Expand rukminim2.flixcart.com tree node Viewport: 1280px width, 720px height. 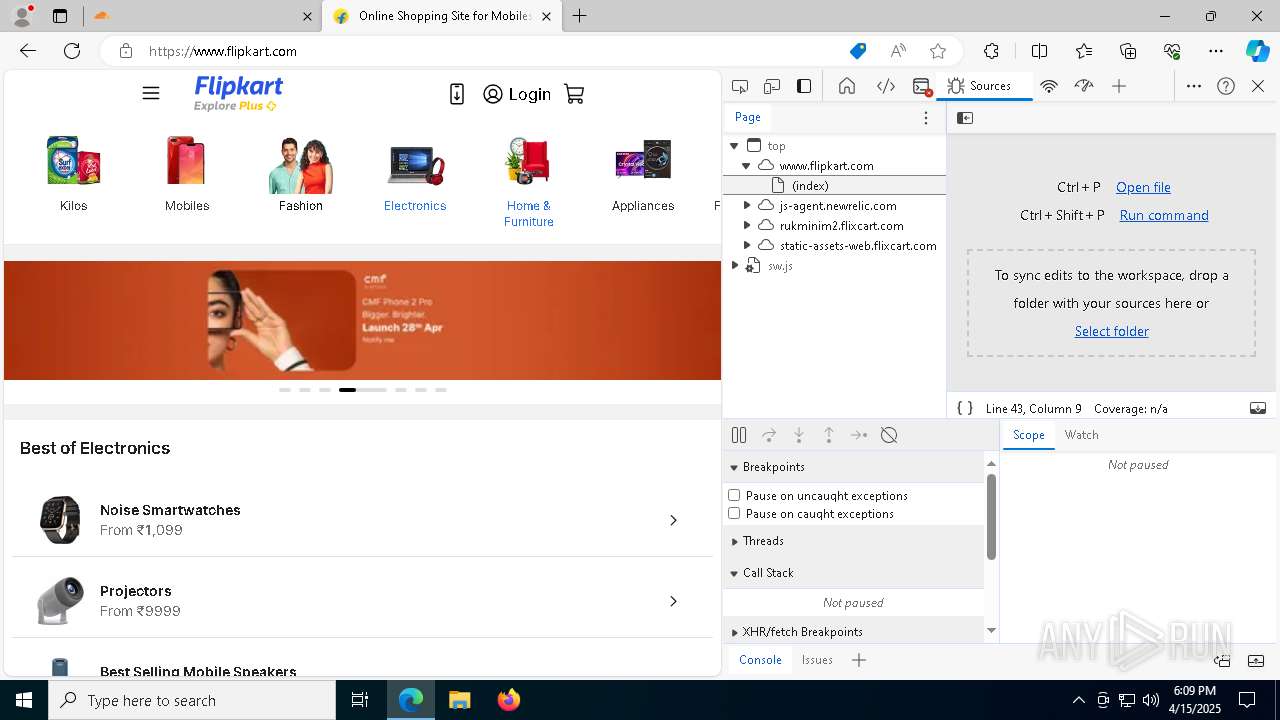point(746,225)
